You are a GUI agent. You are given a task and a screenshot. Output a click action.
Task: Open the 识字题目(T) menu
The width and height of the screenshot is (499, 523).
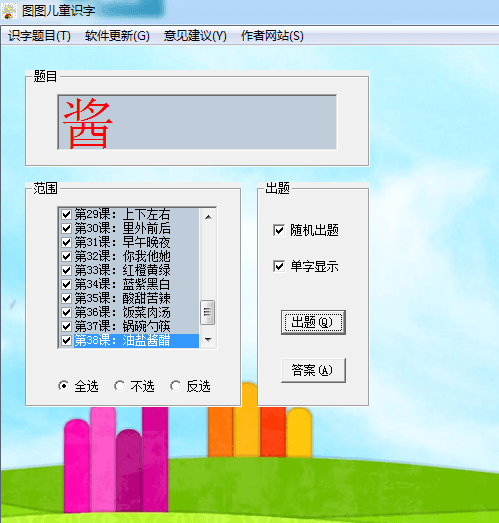click(x=39, y=35)
